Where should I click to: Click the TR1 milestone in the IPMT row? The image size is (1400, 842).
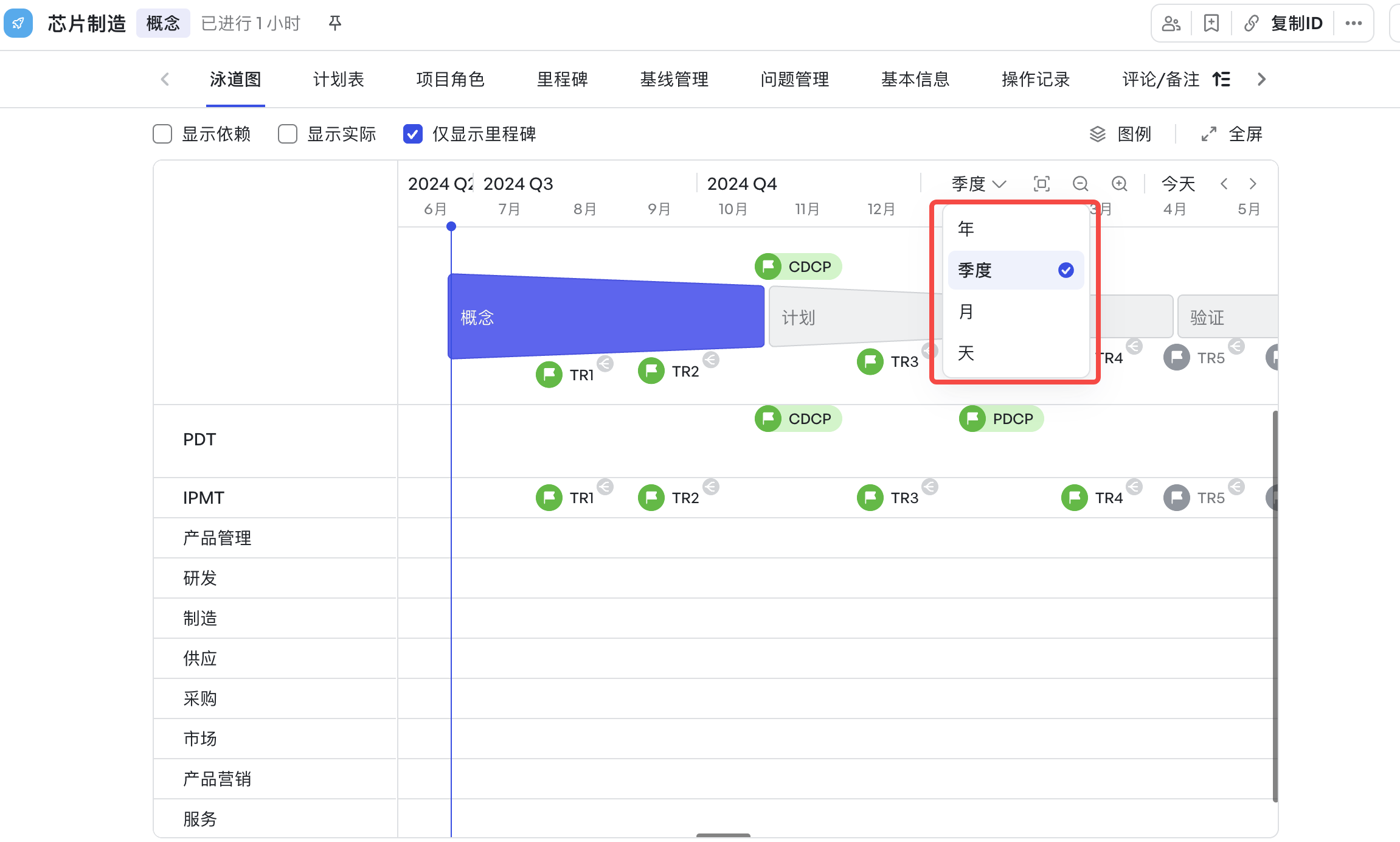(566, 498)
